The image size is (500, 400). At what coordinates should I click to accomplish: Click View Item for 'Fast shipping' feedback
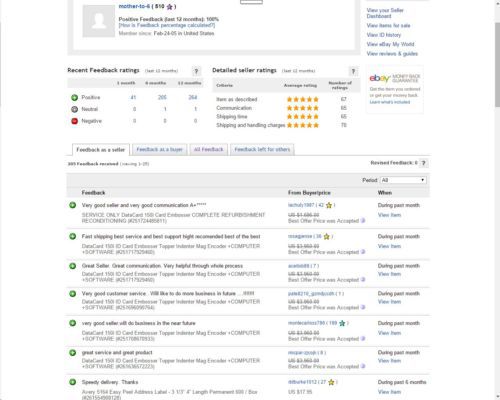point(389,246)
